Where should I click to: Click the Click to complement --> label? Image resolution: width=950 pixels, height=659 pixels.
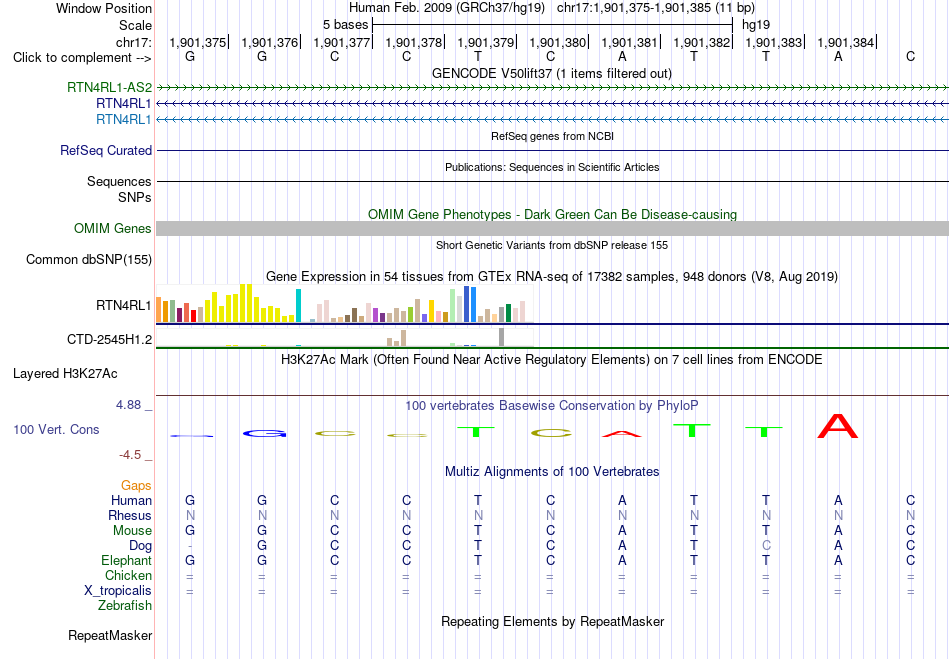pyautogui.click(x=82, y=58)
